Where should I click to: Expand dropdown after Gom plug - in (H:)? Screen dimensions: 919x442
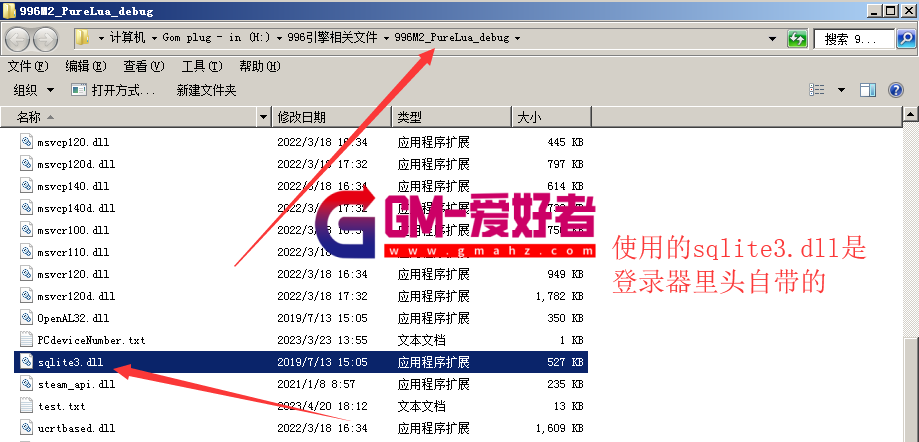coord(278,38)
